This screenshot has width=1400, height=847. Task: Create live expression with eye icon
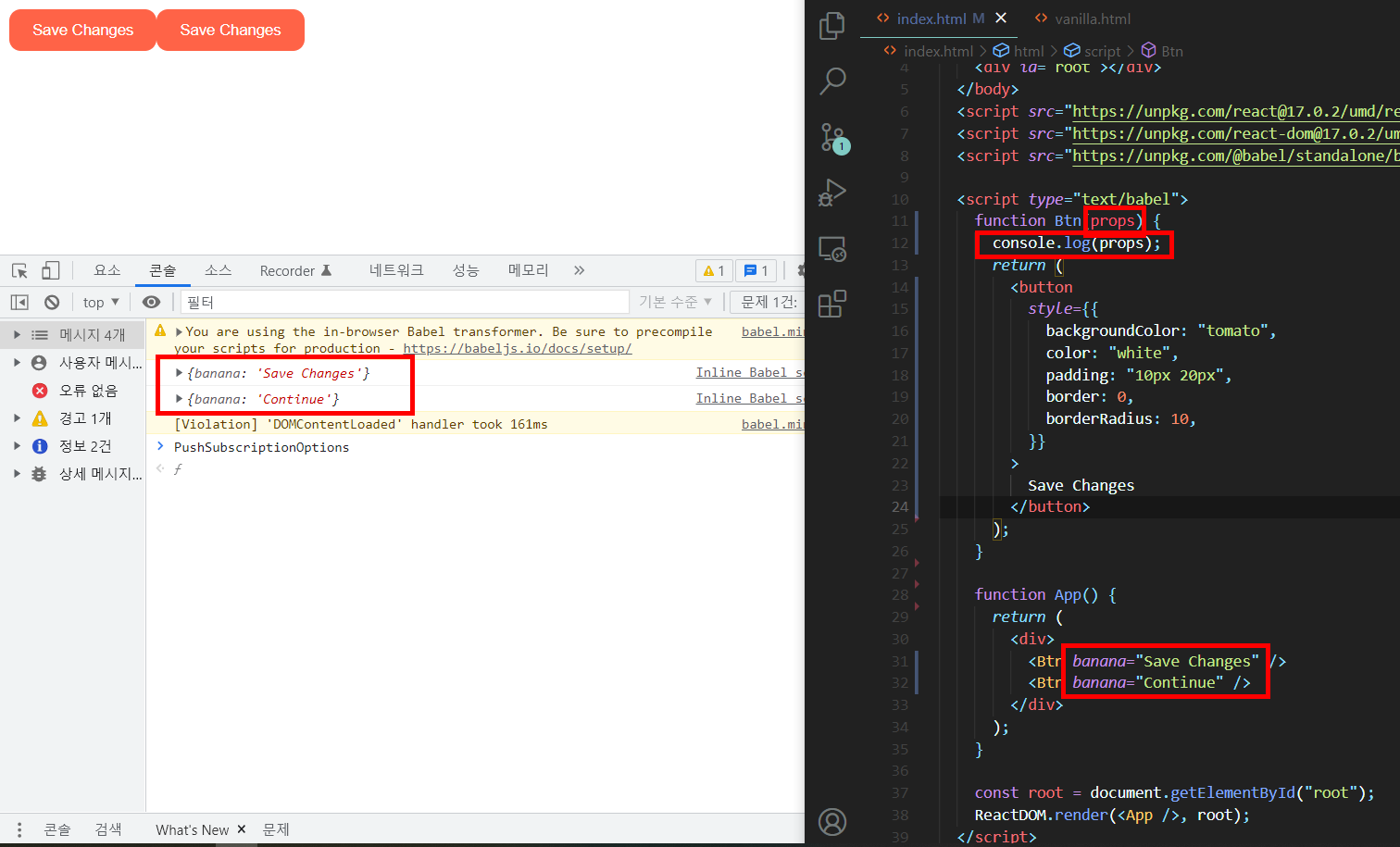click(152, 302)
